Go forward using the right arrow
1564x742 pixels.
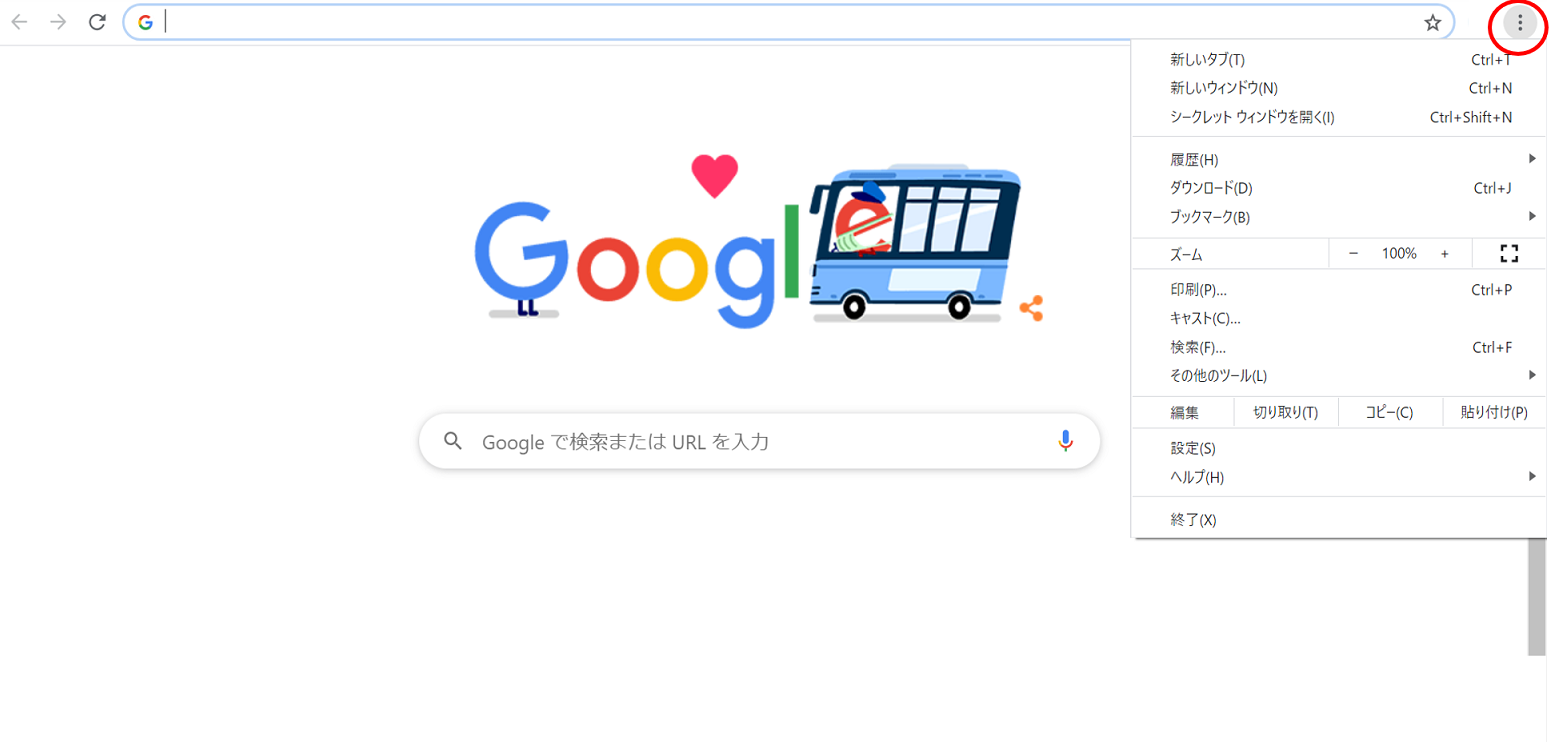pos(58,22)
